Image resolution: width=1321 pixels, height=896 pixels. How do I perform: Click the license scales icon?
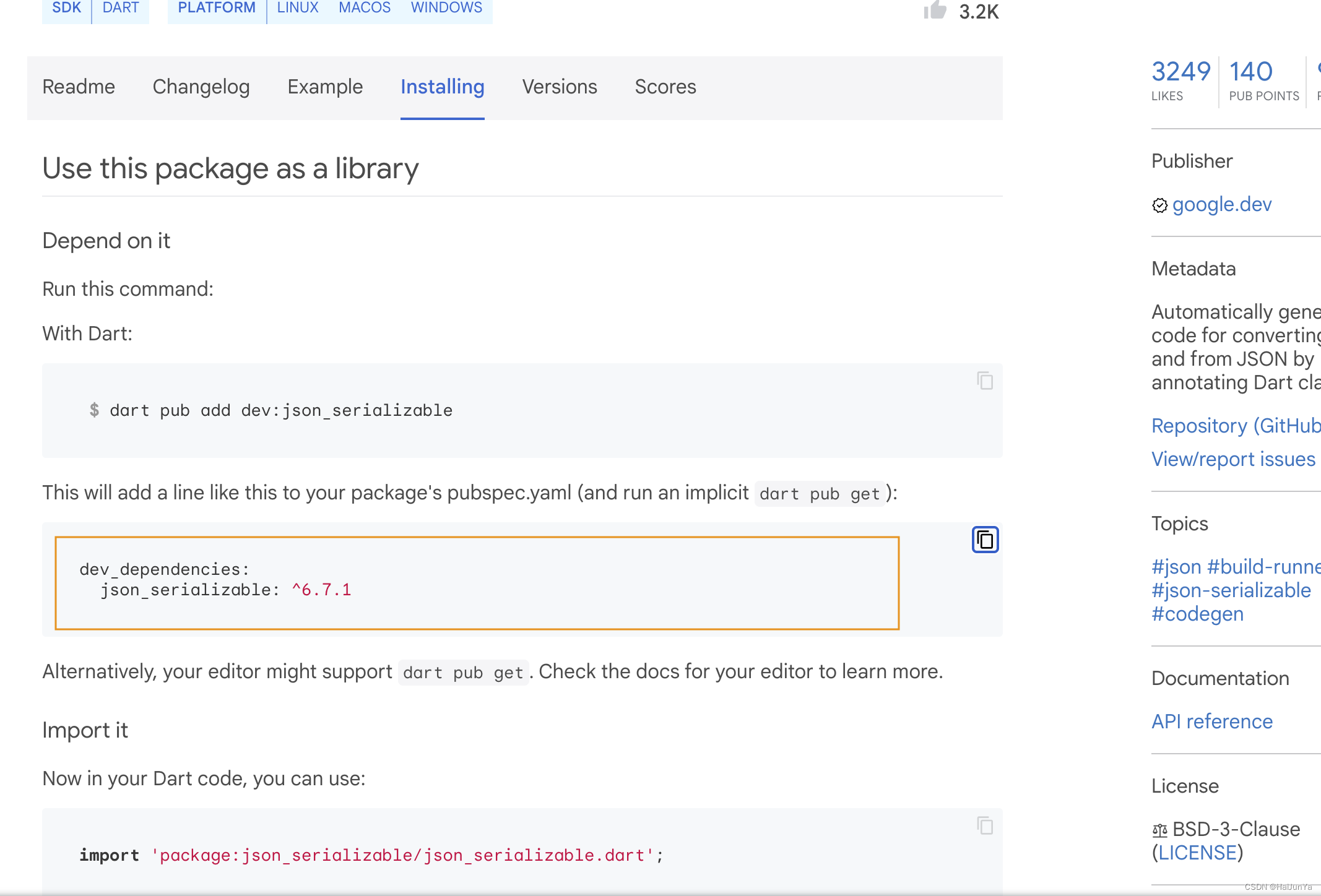coord(1159,830)
